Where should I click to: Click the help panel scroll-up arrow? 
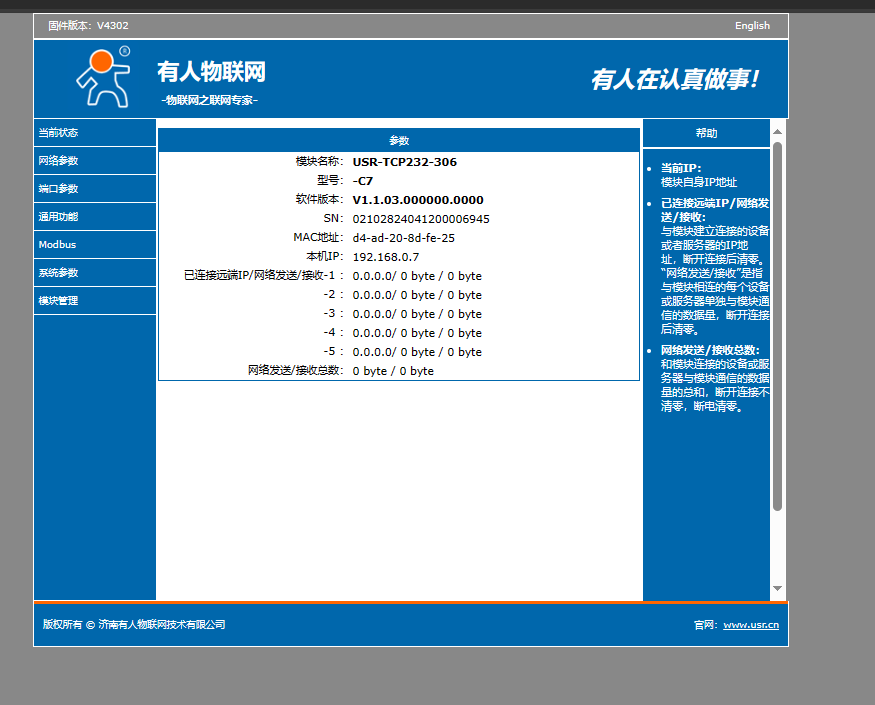pos(777,132)
